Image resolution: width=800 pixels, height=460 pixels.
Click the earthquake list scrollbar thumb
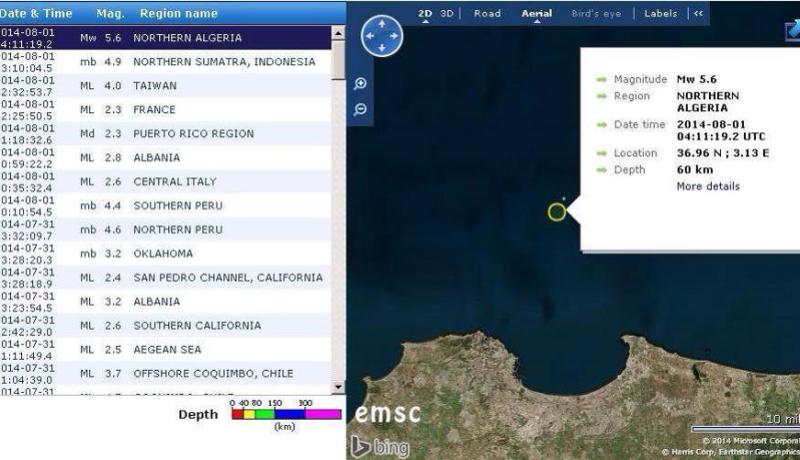[337, 60]
